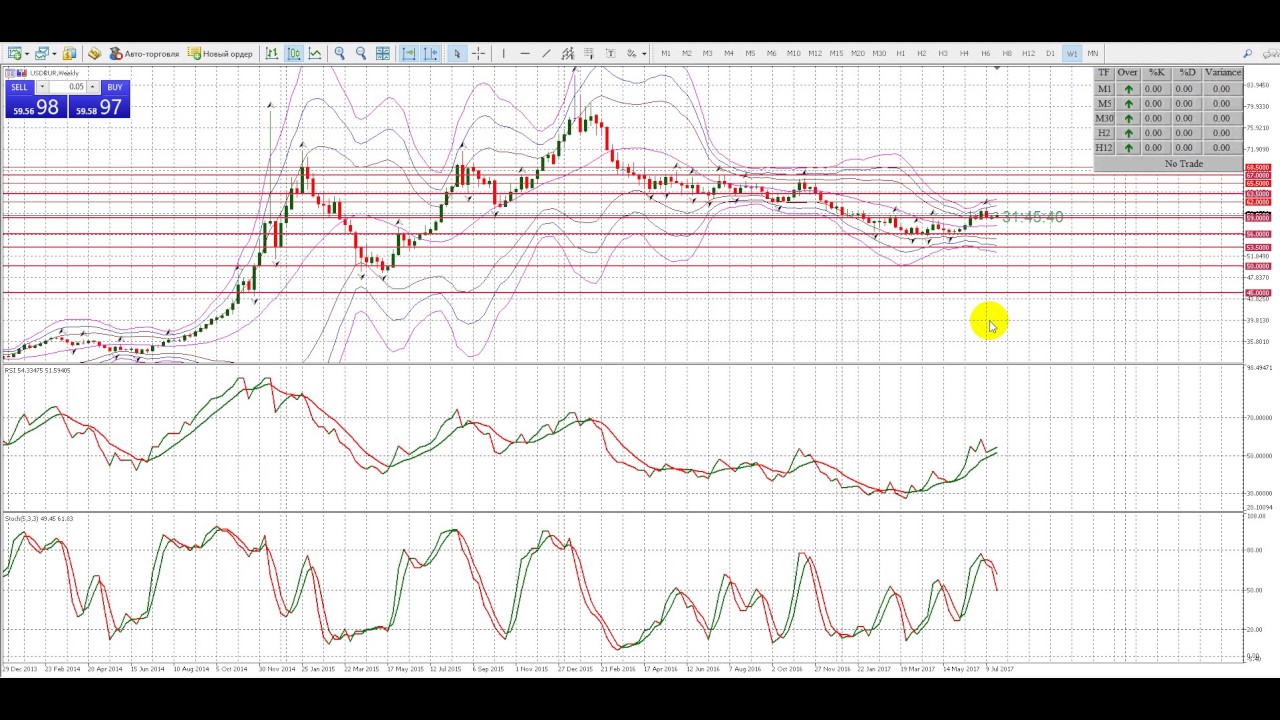Toggle the Авто-торговля auto-trading button
The width and height of the screenshot is (1280, 720).
coord(144,53)
